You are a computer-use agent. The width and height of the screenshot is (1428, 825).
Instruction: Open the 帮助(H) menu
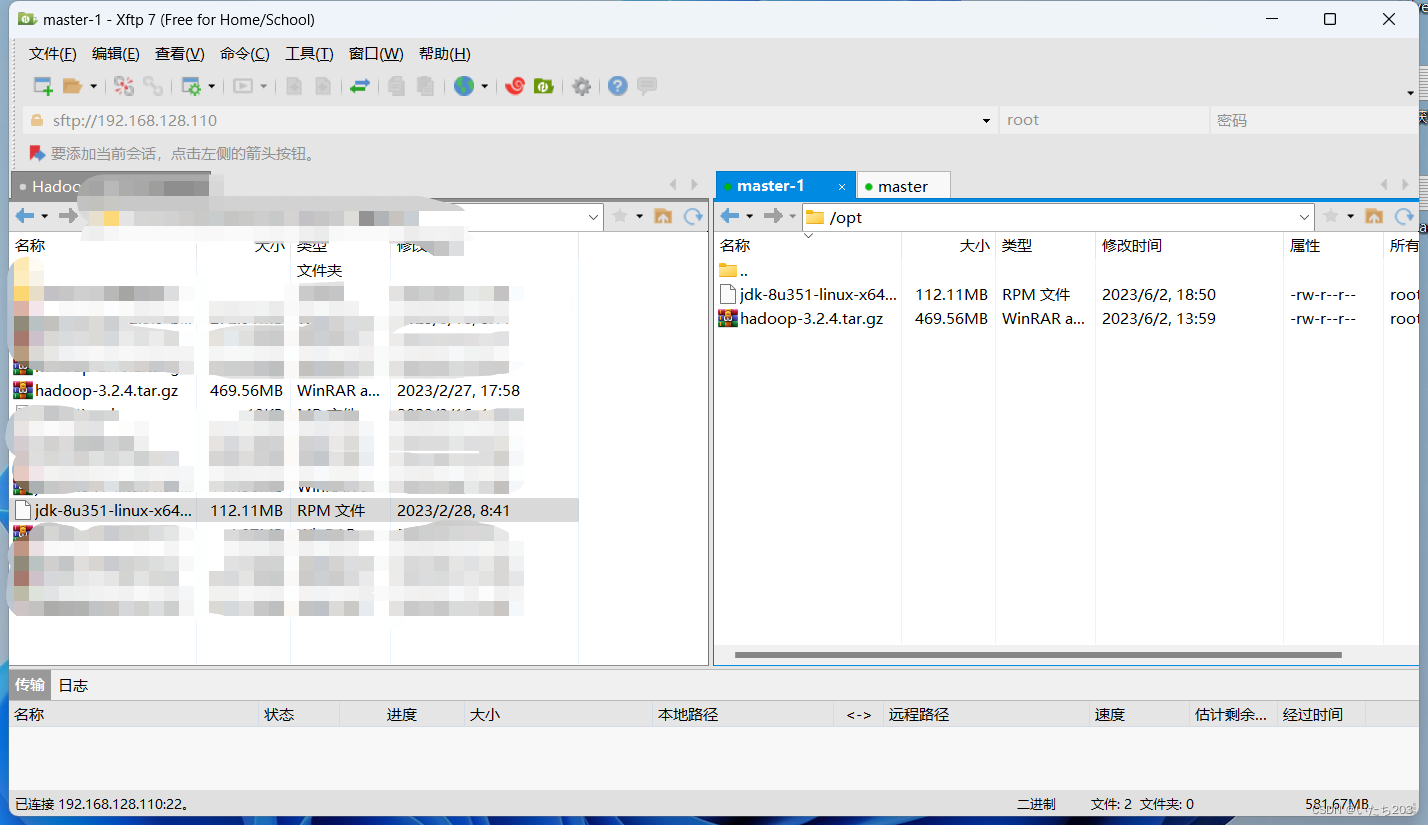pos(445,54)
